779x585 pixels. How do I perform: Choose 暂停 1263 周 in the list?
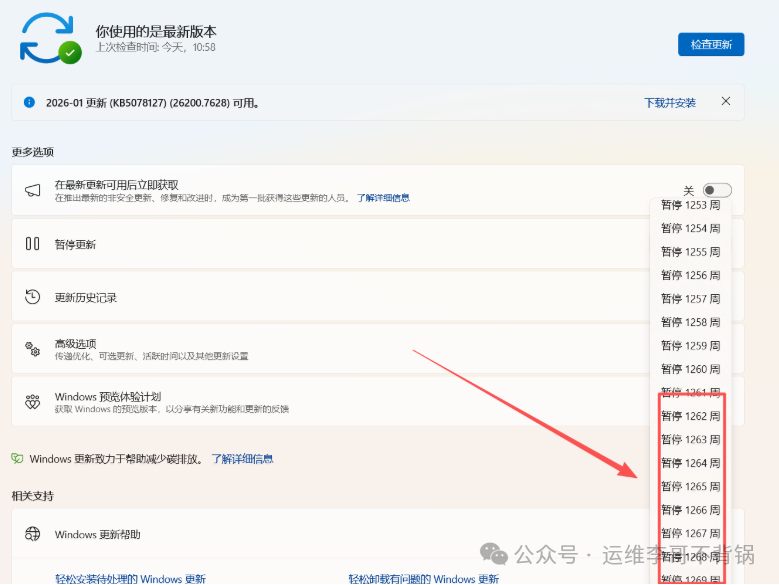coord(691,439)
